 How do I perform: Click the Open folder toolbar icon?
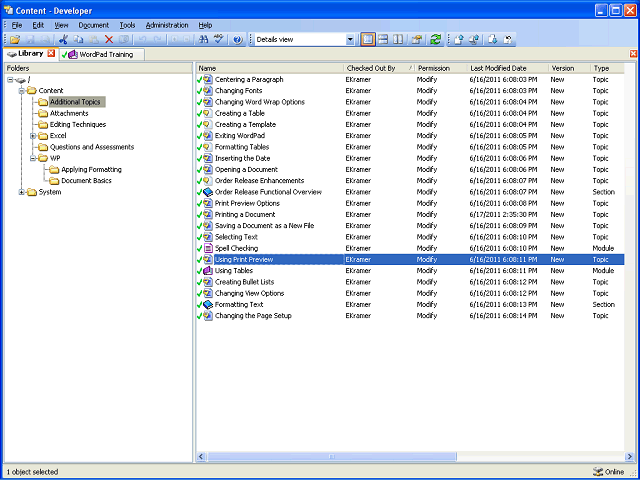click(x=15, y=40)
